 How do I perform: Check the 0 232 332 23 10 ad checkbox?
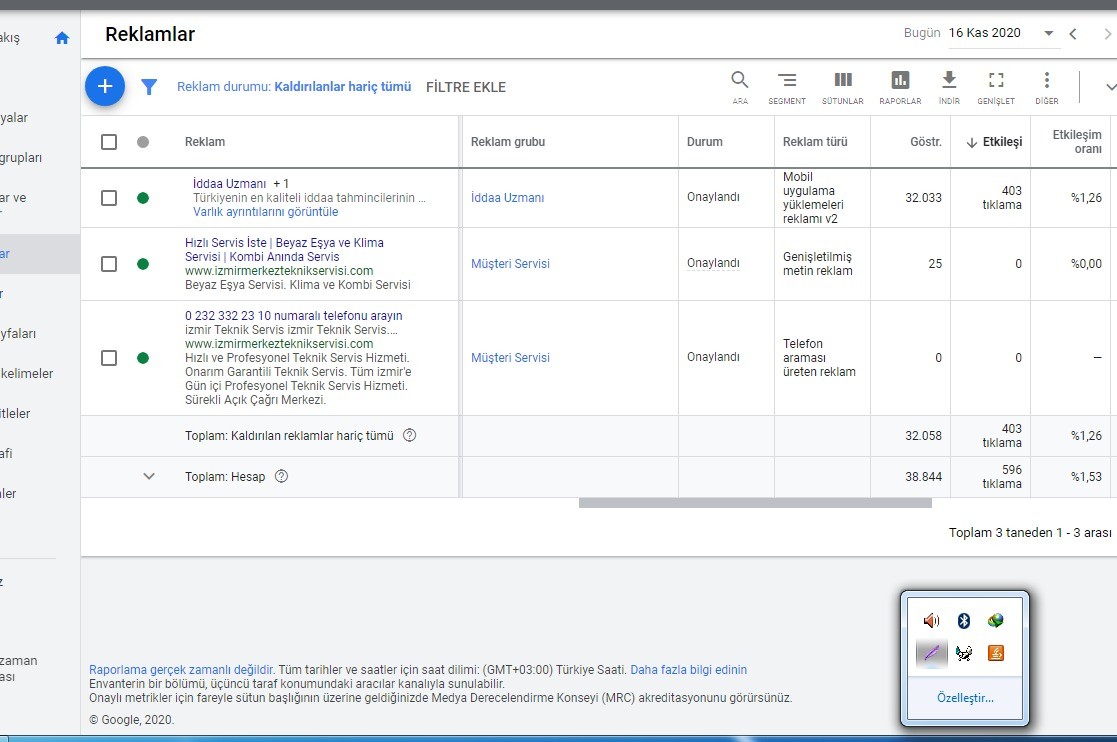pos(109,357)
